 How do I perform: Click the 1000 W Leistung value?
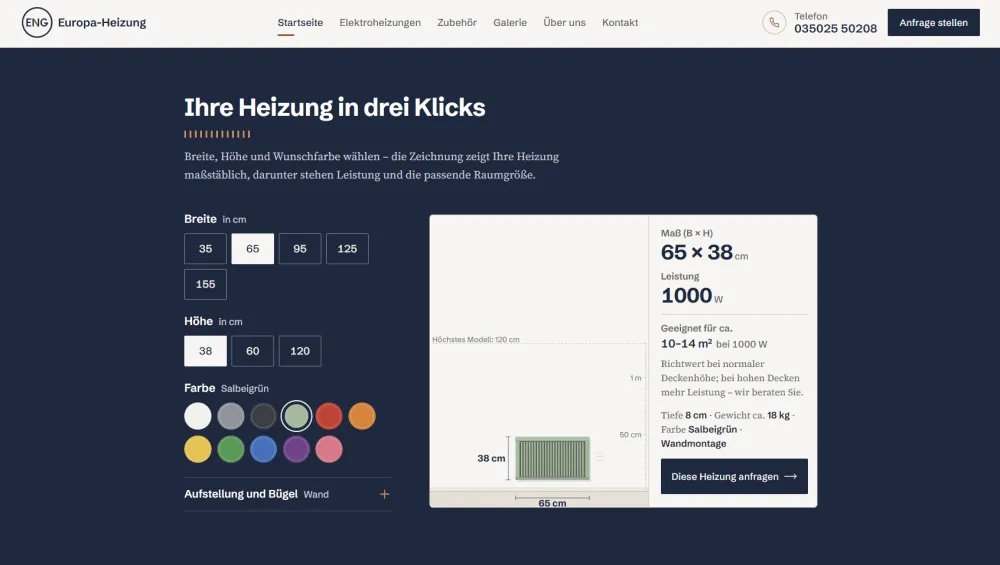pos(692,296)
